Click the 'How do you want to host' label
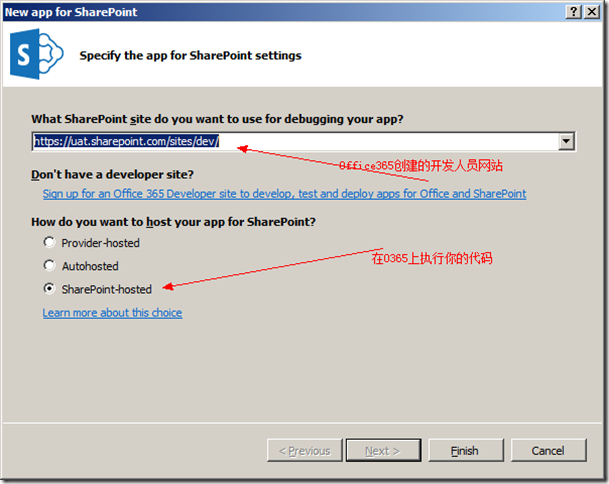Viewport: 609px width, 484px height. click(173, 222)
